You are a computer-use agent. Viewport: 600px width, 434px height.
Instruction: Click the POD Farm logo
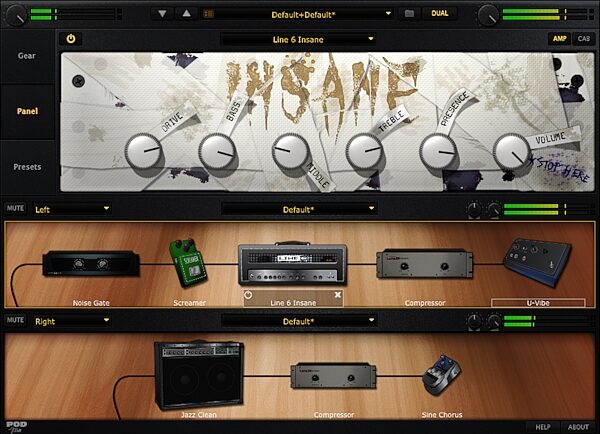pyautogui.click(x=16, y=427)
